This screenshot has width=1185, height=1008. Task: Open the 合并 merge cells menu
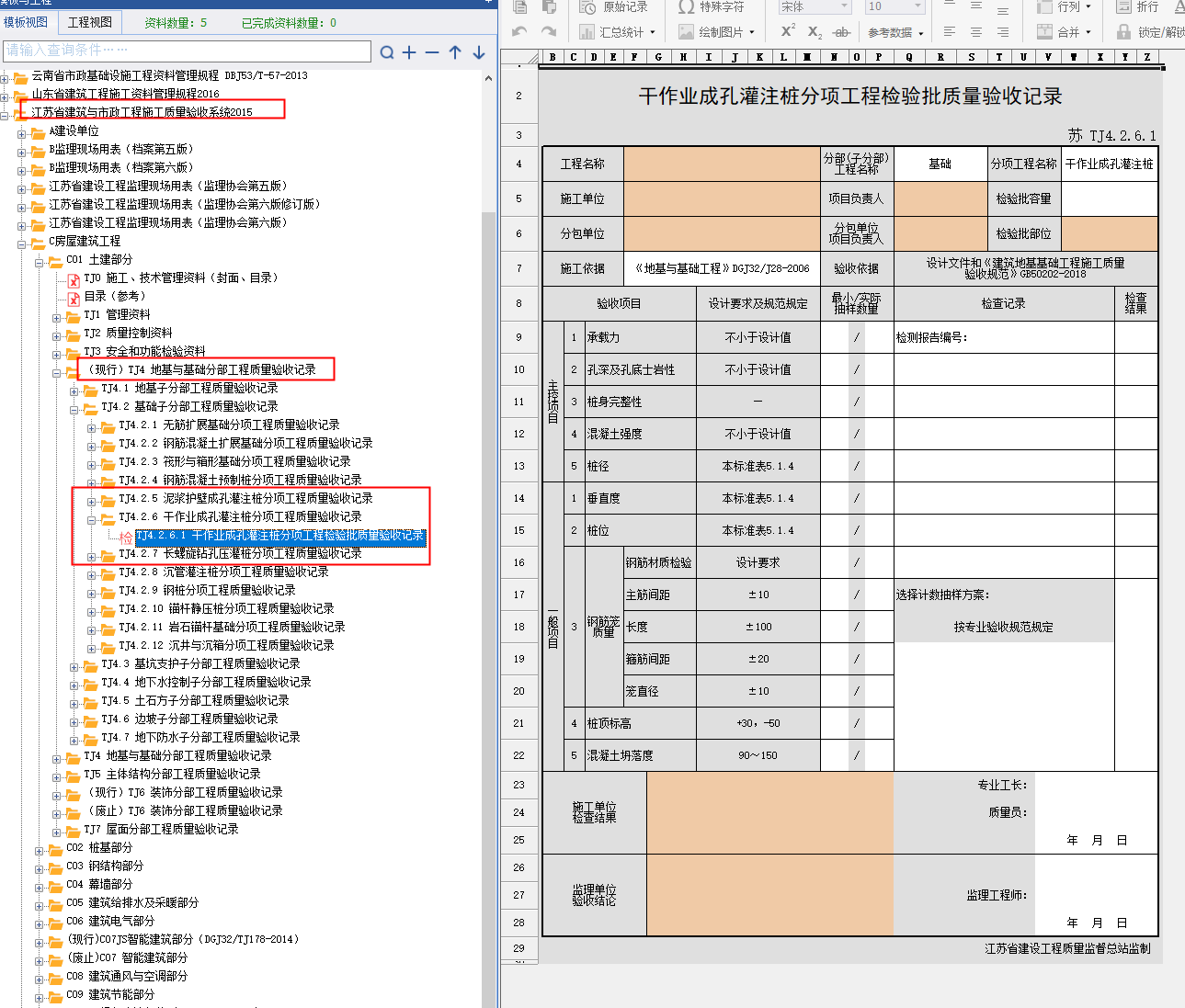(1065, 32)
